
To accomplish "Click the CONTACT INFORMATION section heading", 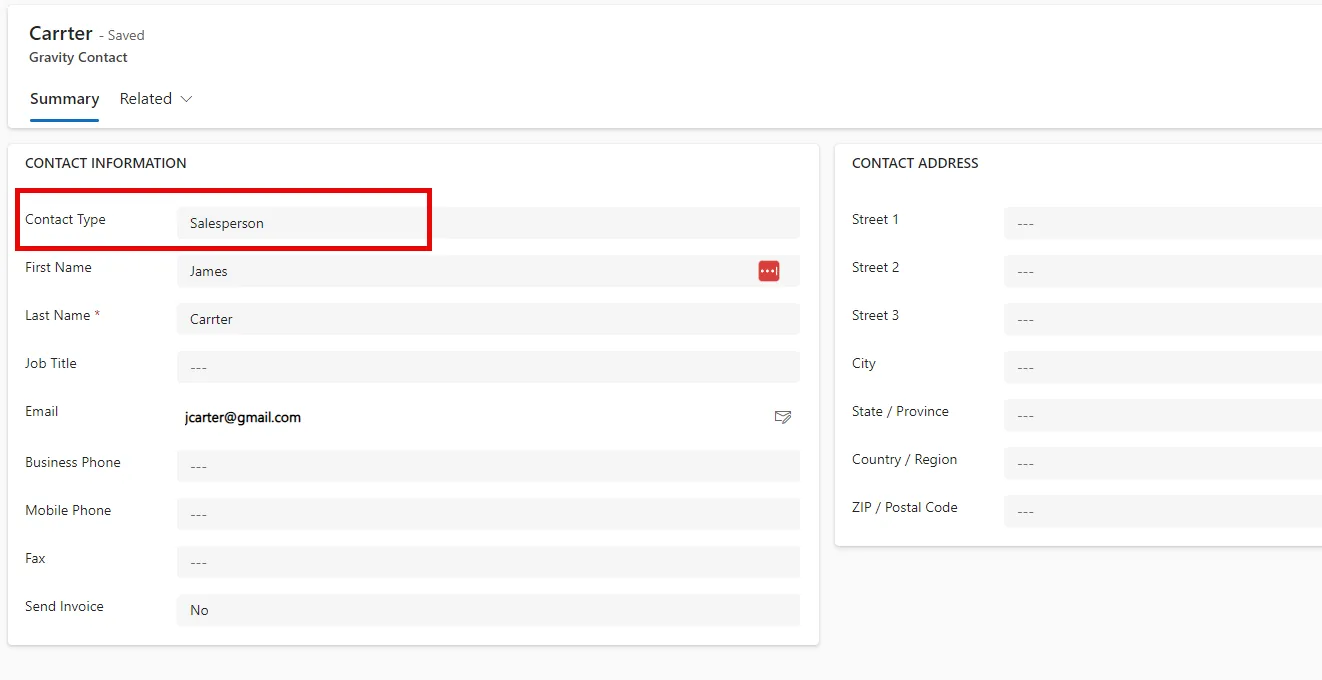I will coord(106,163).
